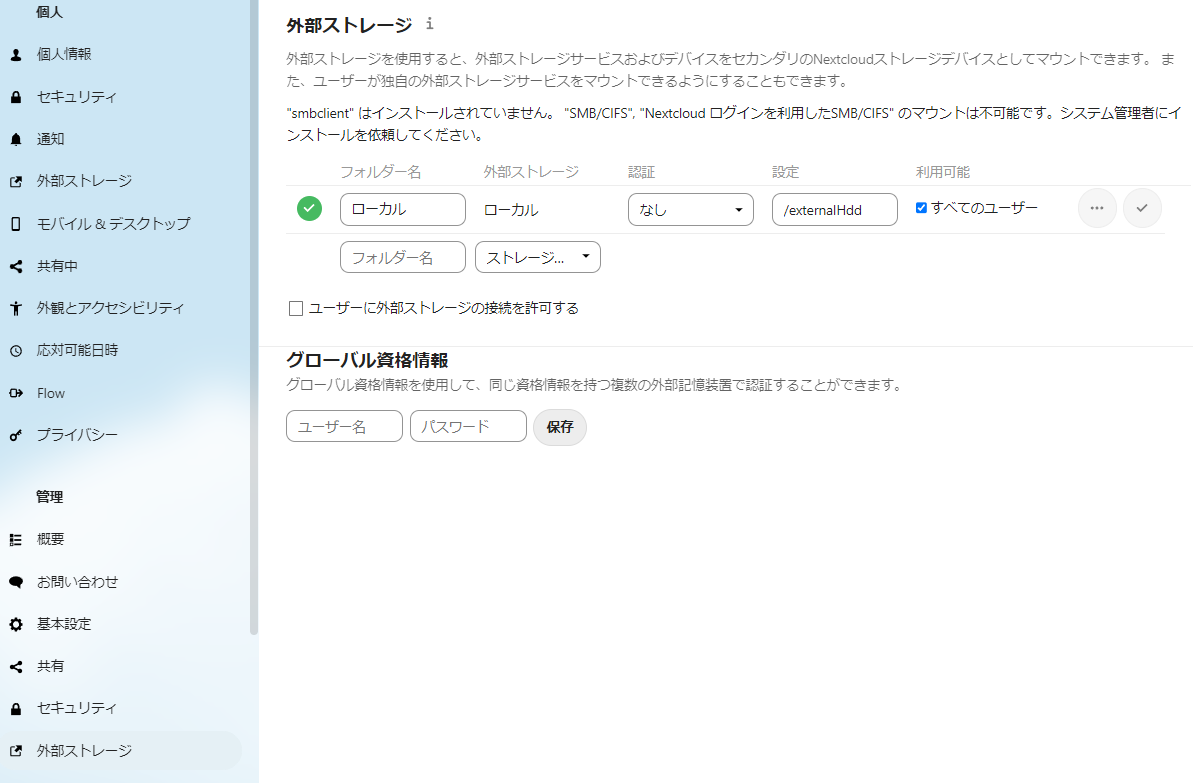Click external link icon beside personal 外部ストレージ
The width and height of the screenshot is (1193, 783).
(16, 182)
